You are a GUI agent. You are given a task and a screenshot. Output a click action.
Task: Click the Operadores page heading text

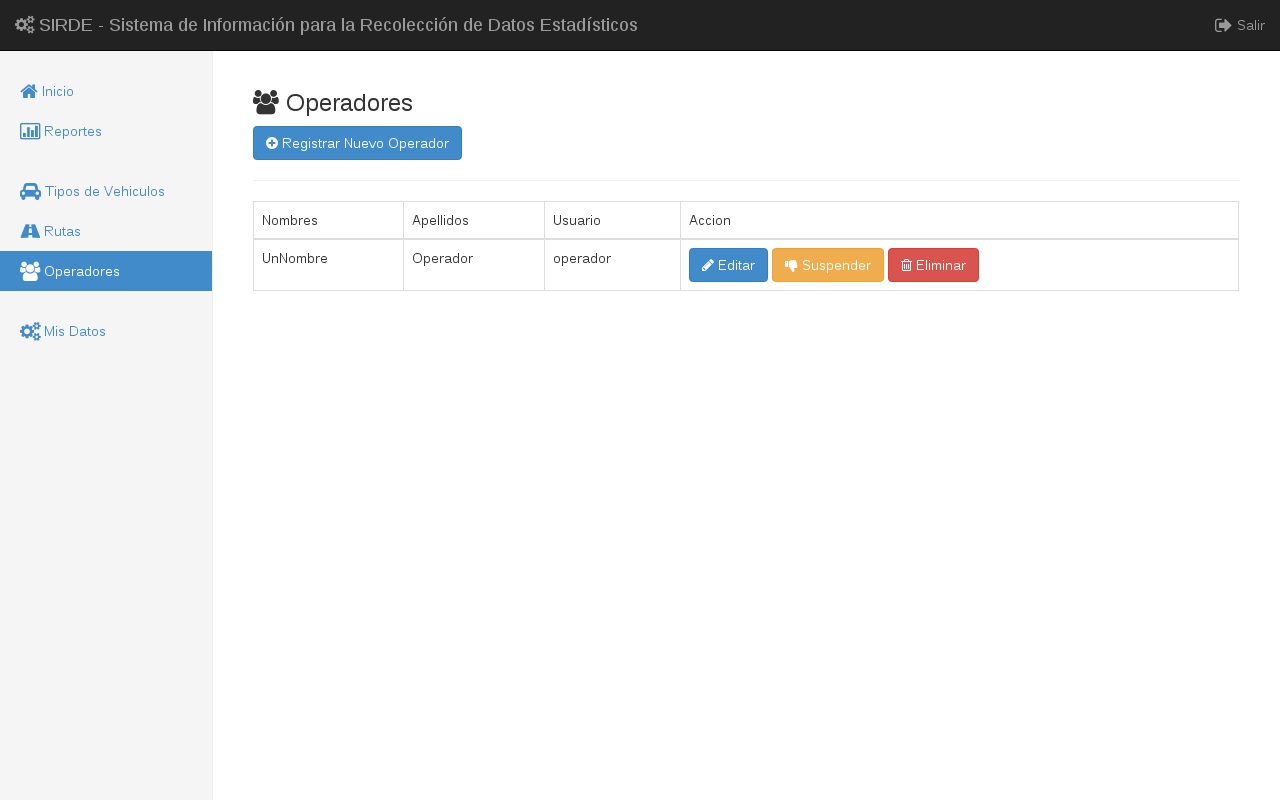tap(349, 103)
